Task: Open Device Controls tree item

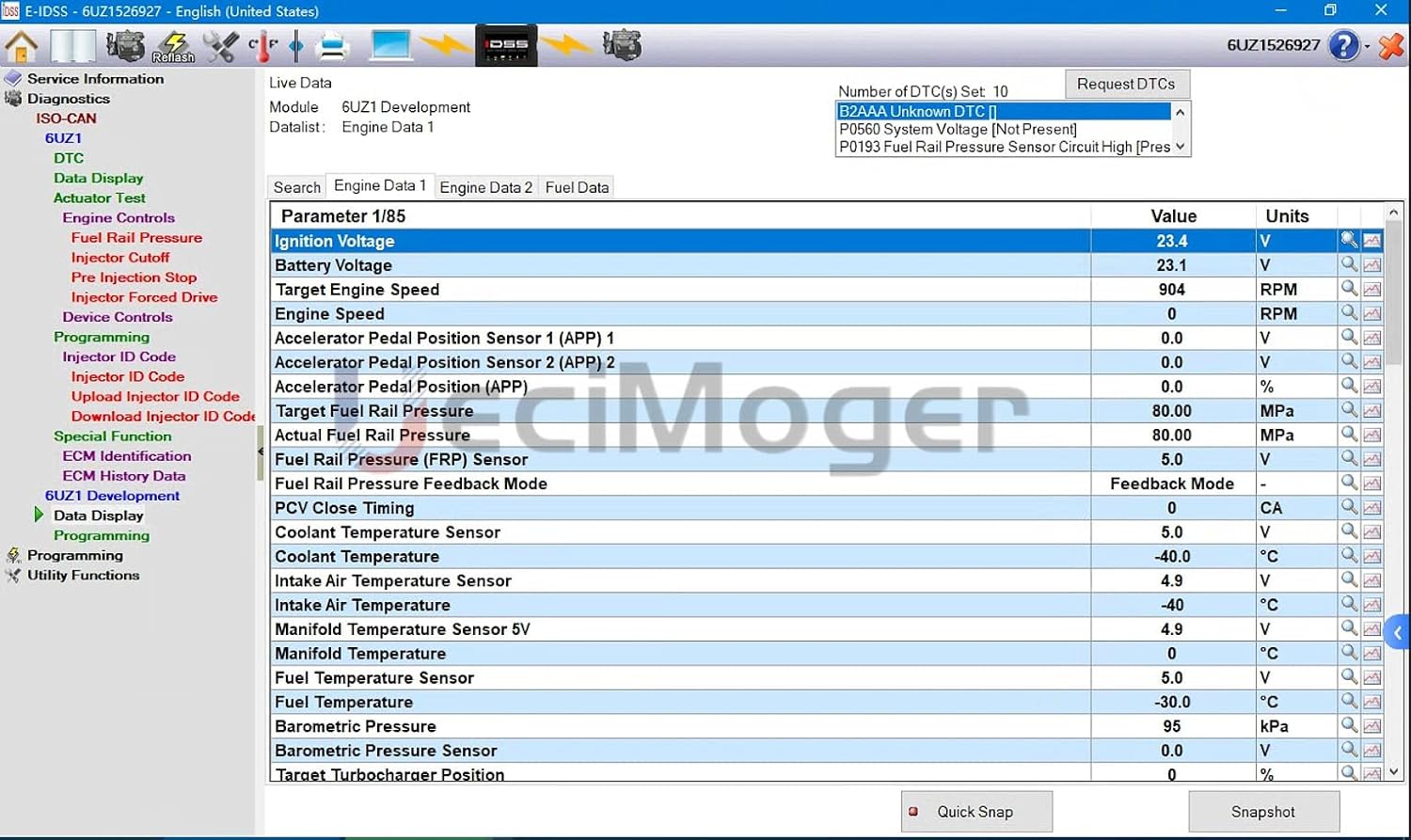Action: [x=118, y=317]
